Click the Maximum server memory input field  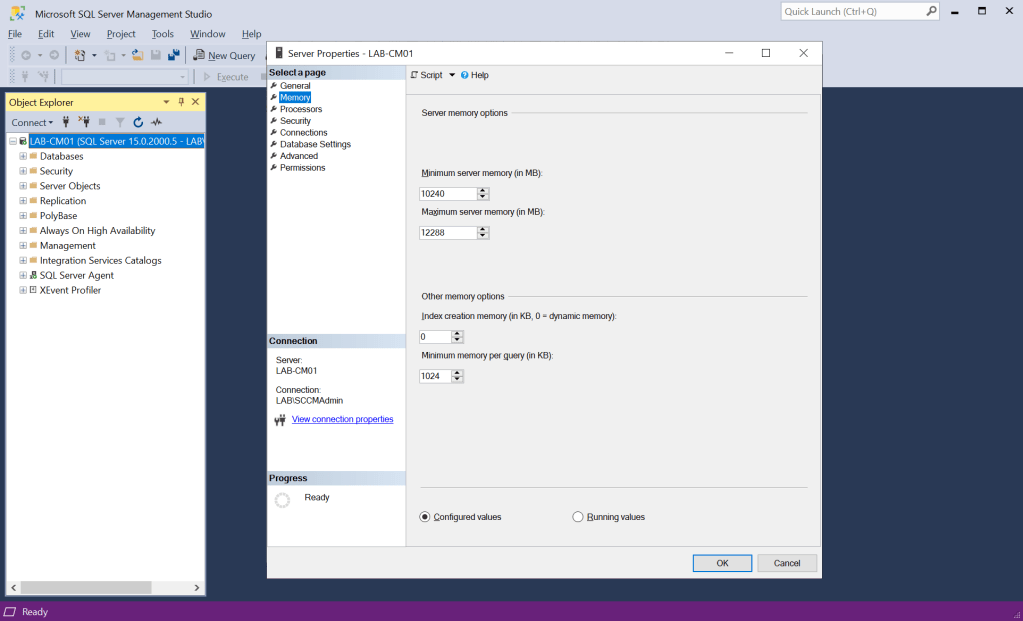447,233
